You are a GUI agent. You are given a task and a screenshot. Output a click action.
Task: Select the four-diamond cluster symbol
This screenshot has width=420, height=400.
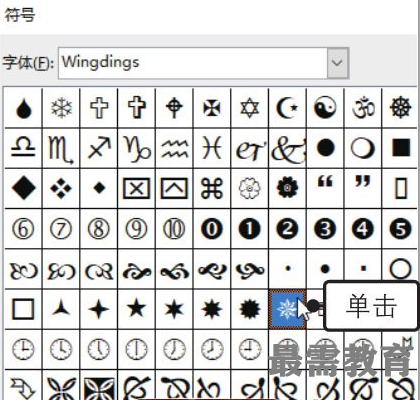61,188
